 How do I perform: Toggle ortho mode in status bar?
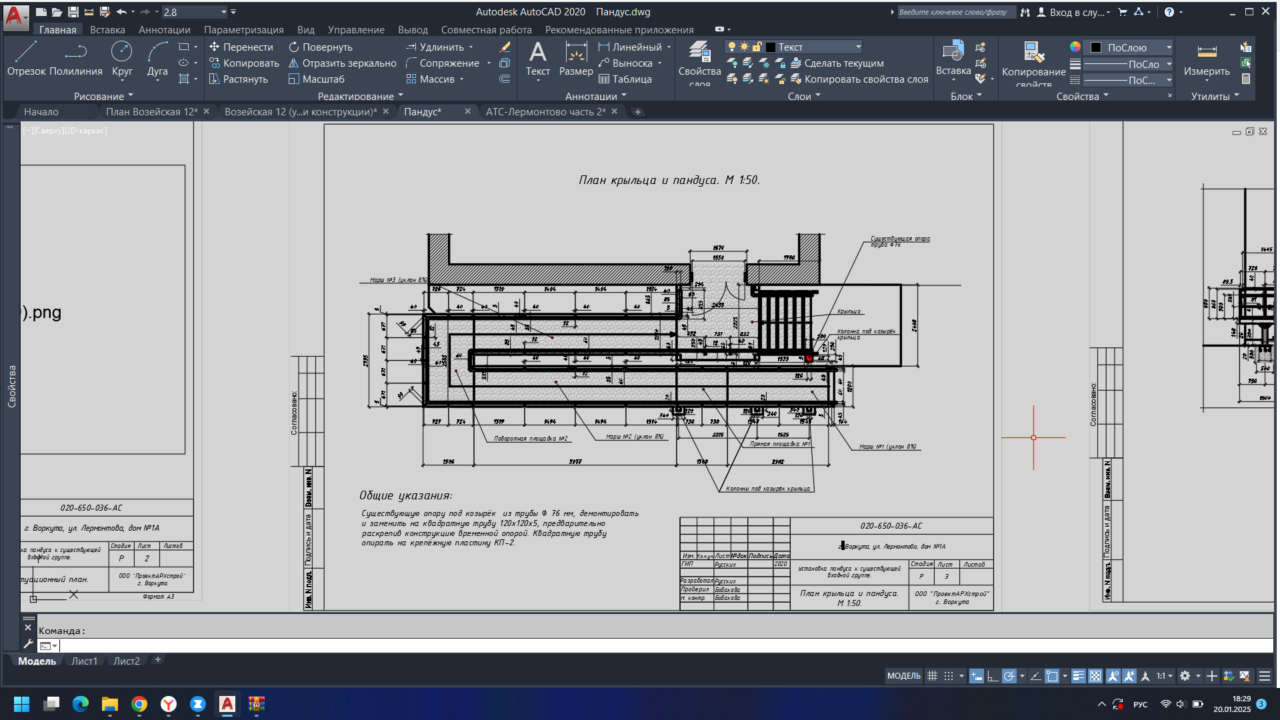click(992, 676)
